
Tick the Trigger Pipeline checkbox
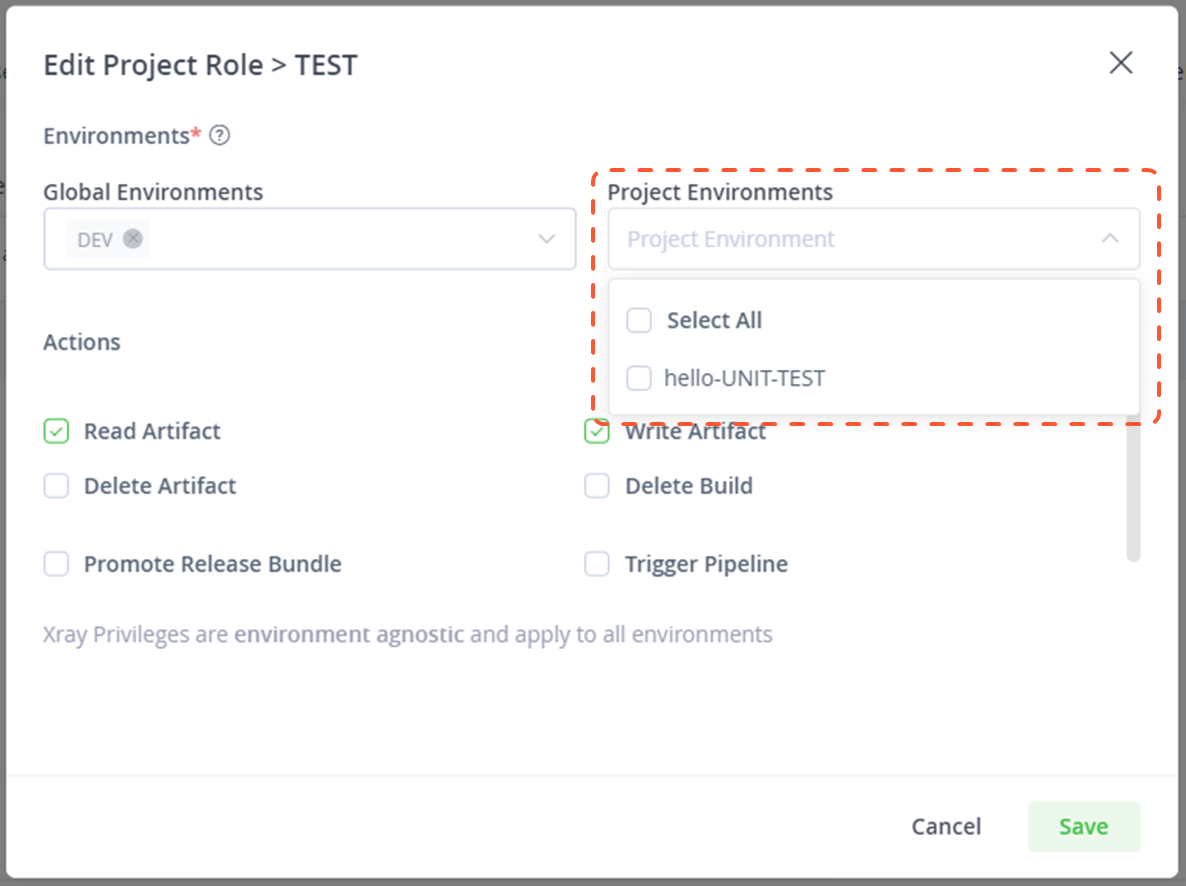pos(597,564)
